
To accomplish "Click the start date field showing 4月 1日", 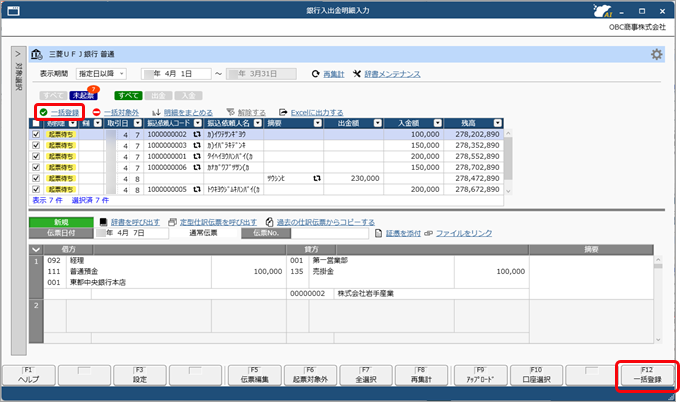I will pyautogui.click(x=176, y=74).
